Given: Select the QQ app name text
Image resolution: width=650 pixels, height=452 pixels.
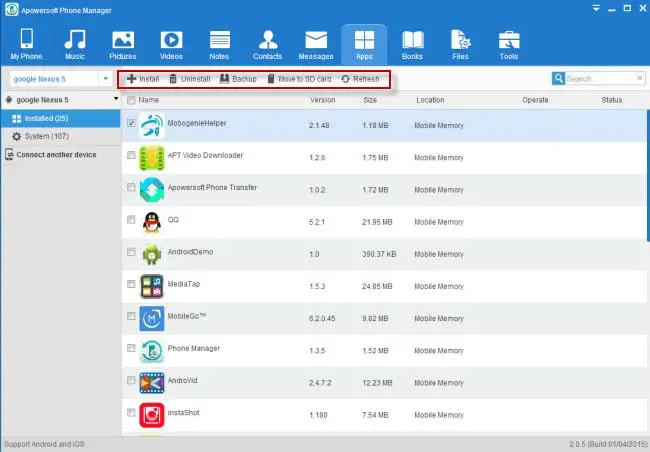Looking at the screenshot, I should point(173,219).
